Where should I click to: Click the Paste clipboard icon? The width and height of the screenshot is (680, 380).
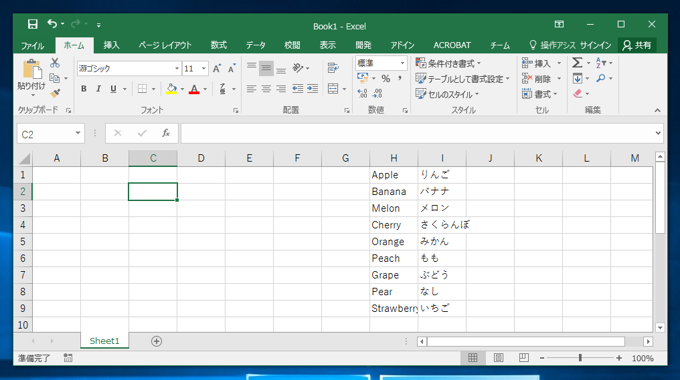coord(32,70)
